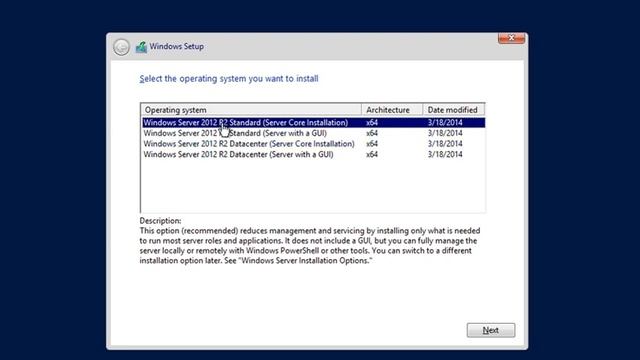This screenshot has width=640, height=360.
Task: Select Datacenter (Server Core Installation) row
Action: [313, 144]
